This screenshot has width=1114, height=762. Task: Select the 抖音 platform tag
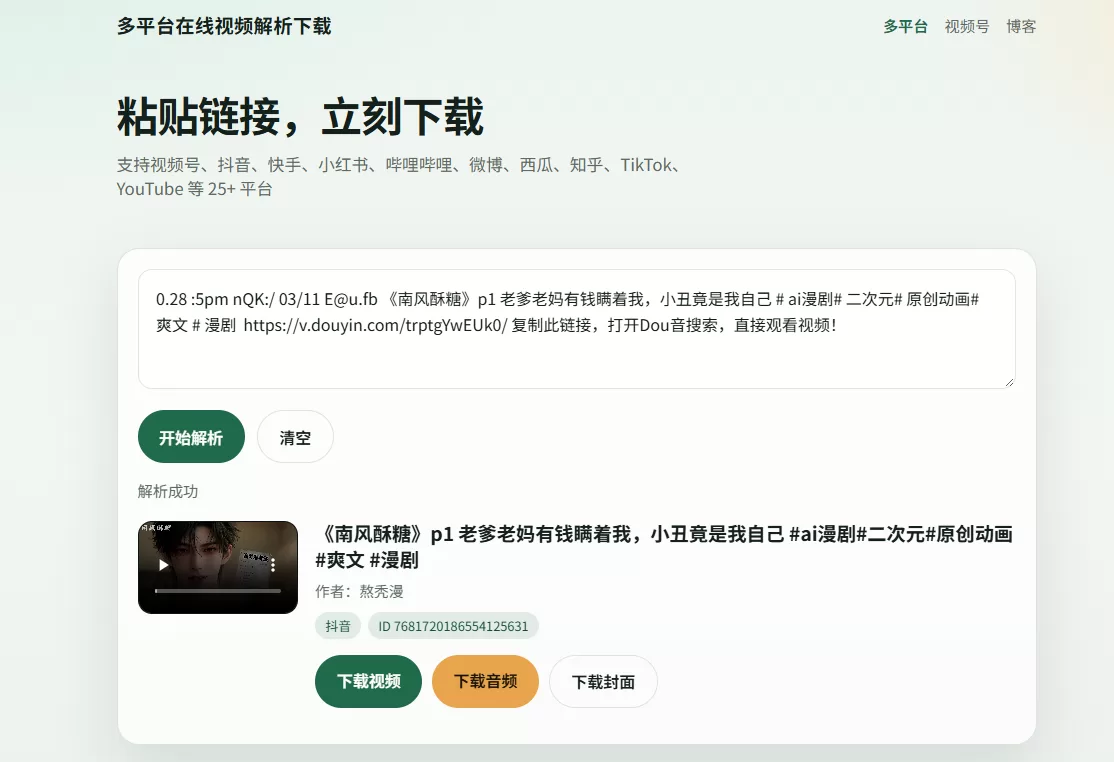point(338,626)
